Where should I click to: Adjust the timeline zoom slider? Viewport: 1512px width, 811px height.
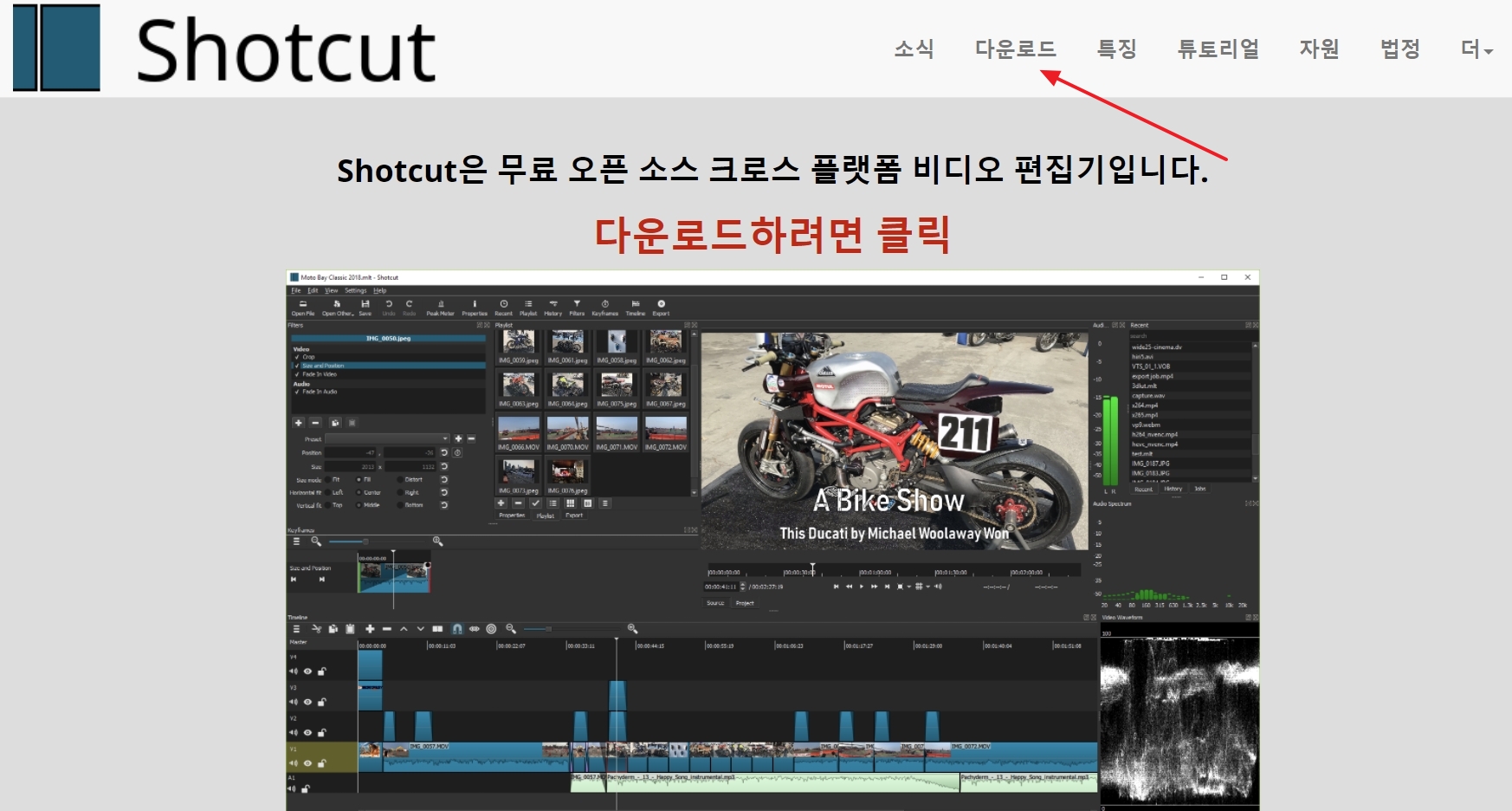coord(573,629)
